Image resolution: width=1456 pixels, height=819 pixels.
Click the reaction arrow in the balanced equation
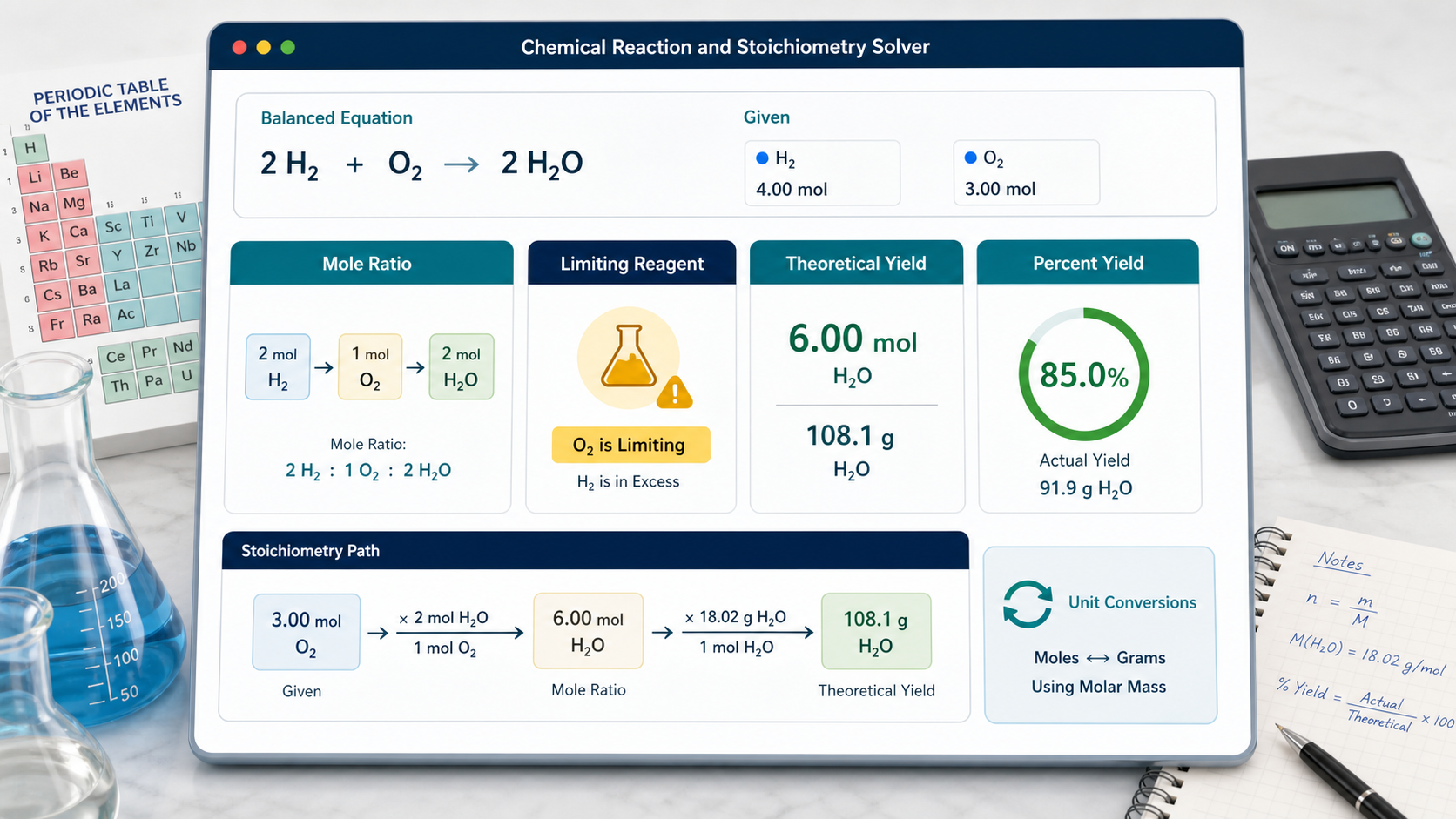[462, 164]
